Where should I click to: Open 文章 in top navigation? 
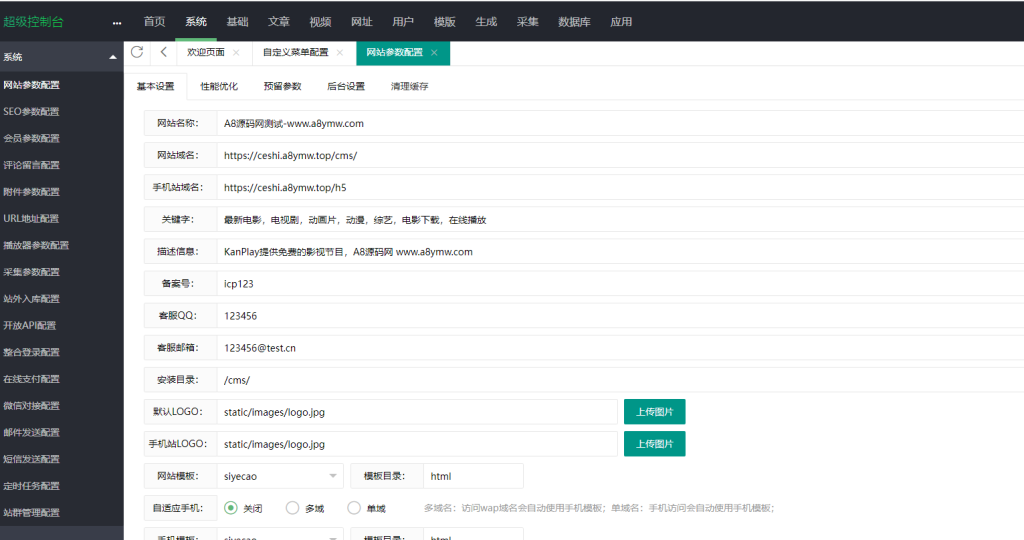pos(279,22)
